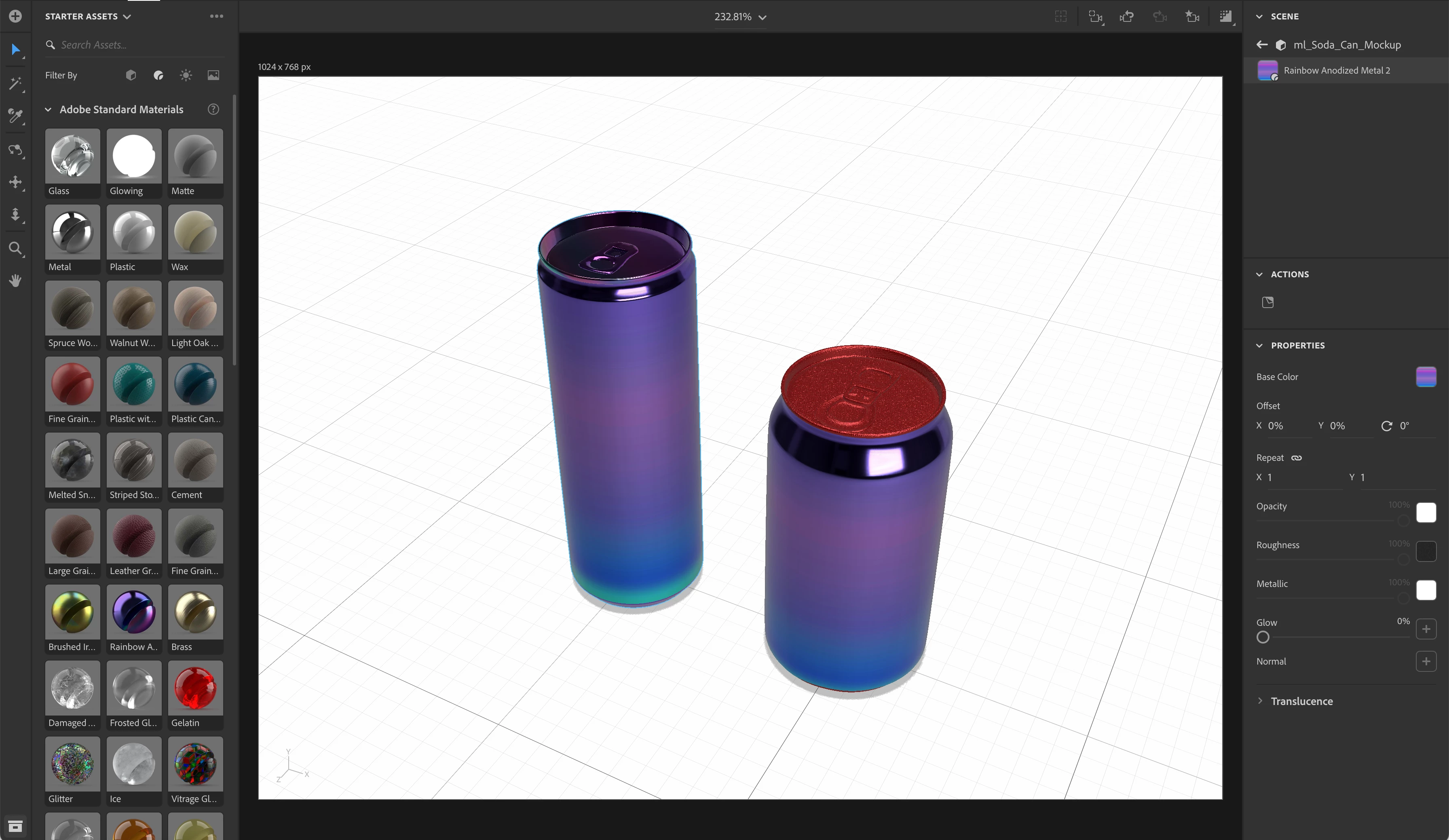1449x840 pixels.
Task: Choose the Dolly camera tool
Action: click(15, 215)
